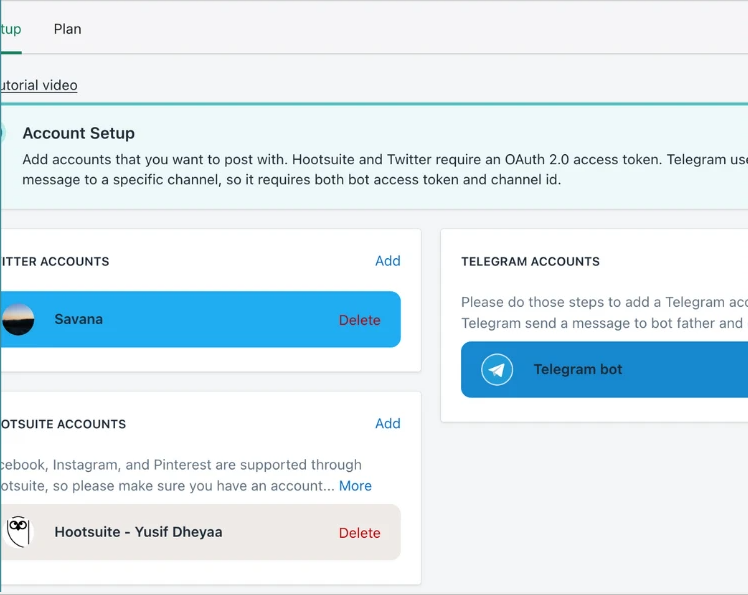Screen dimensions: 748x595
Task: Click the Account Setup heading
Action: point(78,133)
